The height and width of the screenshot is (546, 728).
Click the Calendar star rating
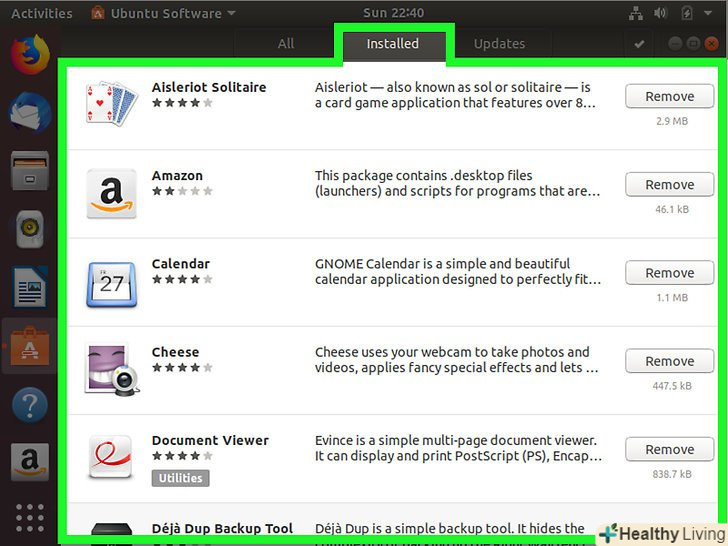click(x=182, y=279)
